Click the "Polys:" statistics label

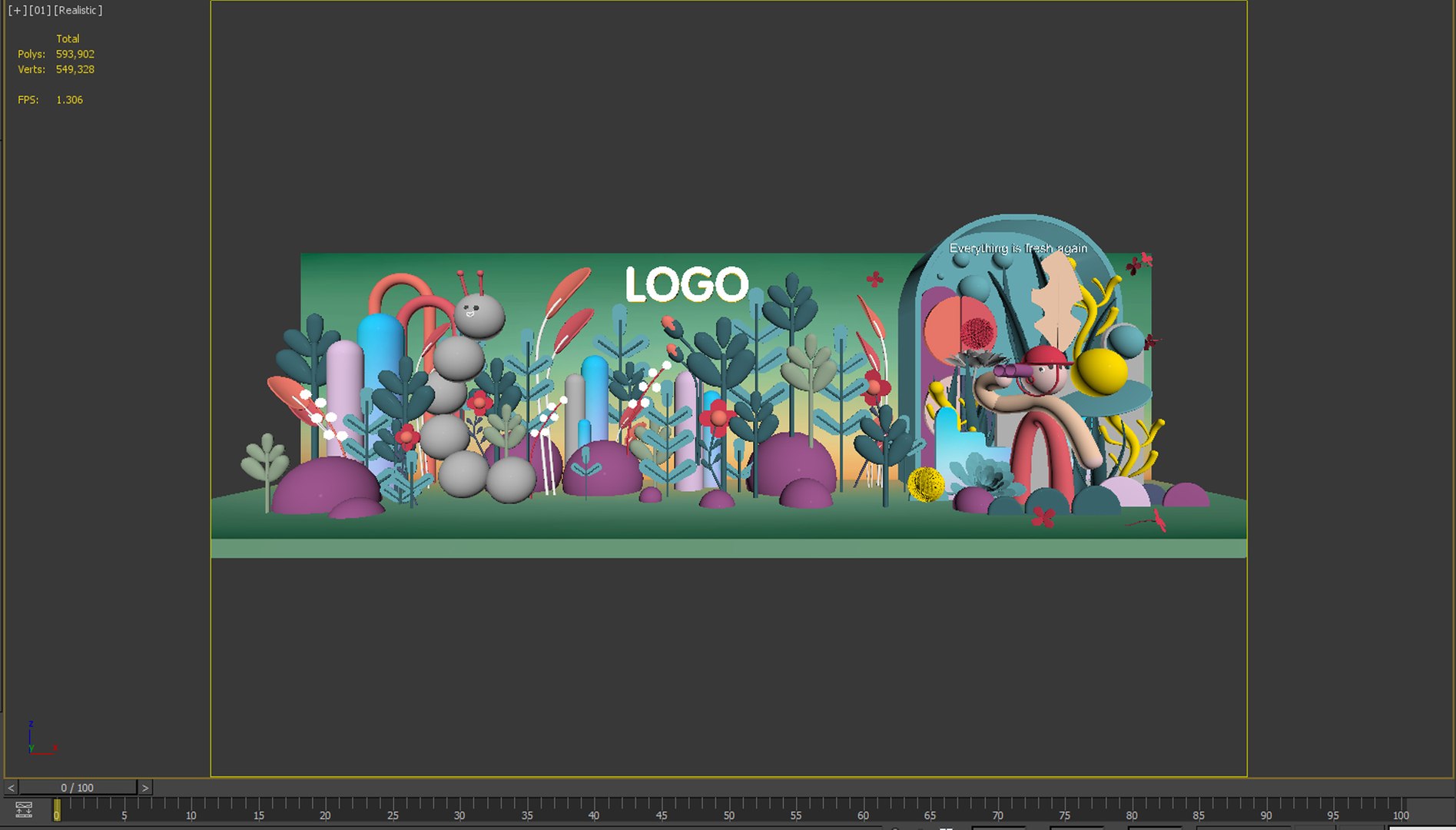[32, 54]
